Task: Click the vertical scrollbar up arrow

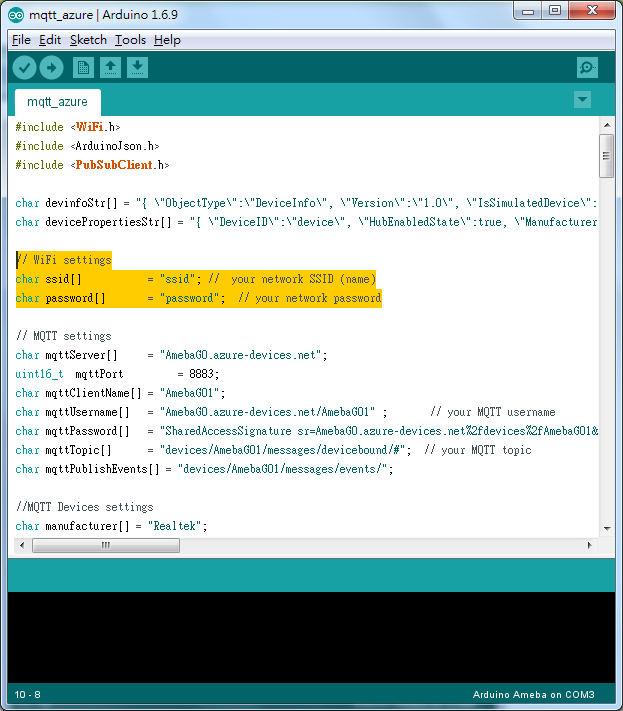Action: pyautogui.click(x=607, y=125)
